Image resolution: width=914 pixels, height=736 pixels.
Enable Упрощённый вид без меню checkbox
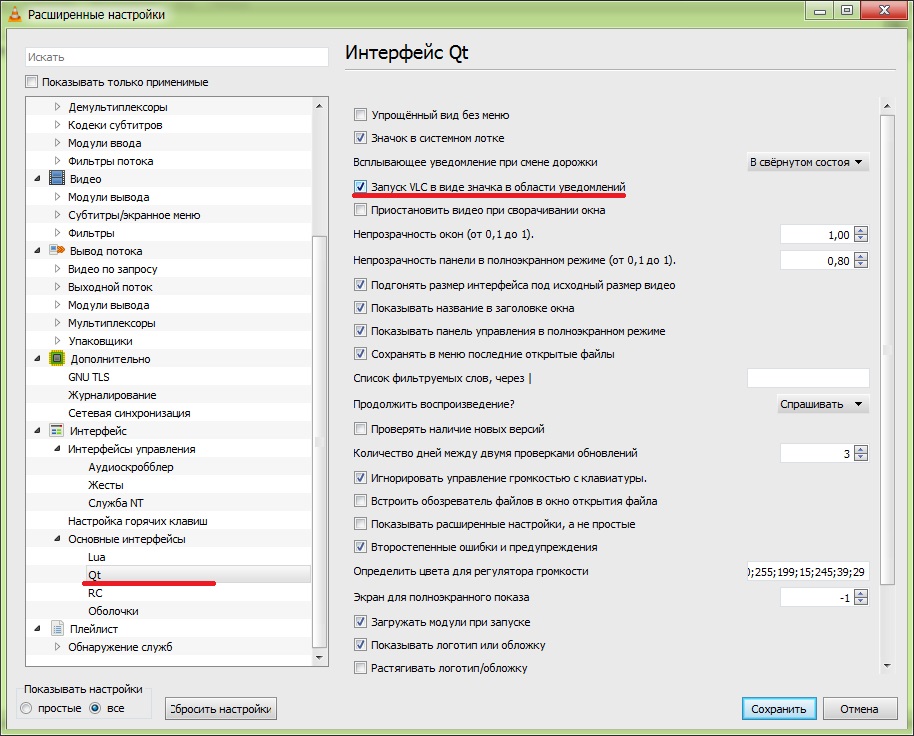pyautogui.click(x=360, y=115)
